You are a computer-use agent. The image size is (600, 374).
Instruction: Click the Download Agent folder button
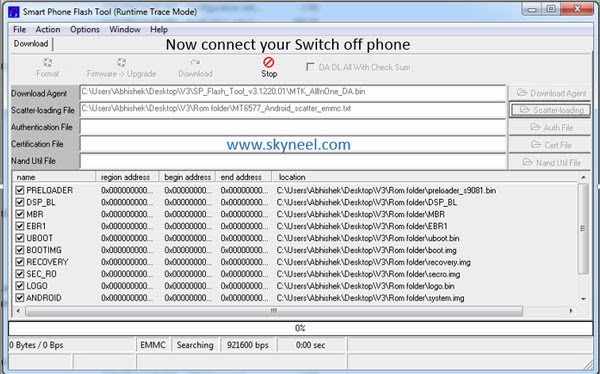click(550, 93)
